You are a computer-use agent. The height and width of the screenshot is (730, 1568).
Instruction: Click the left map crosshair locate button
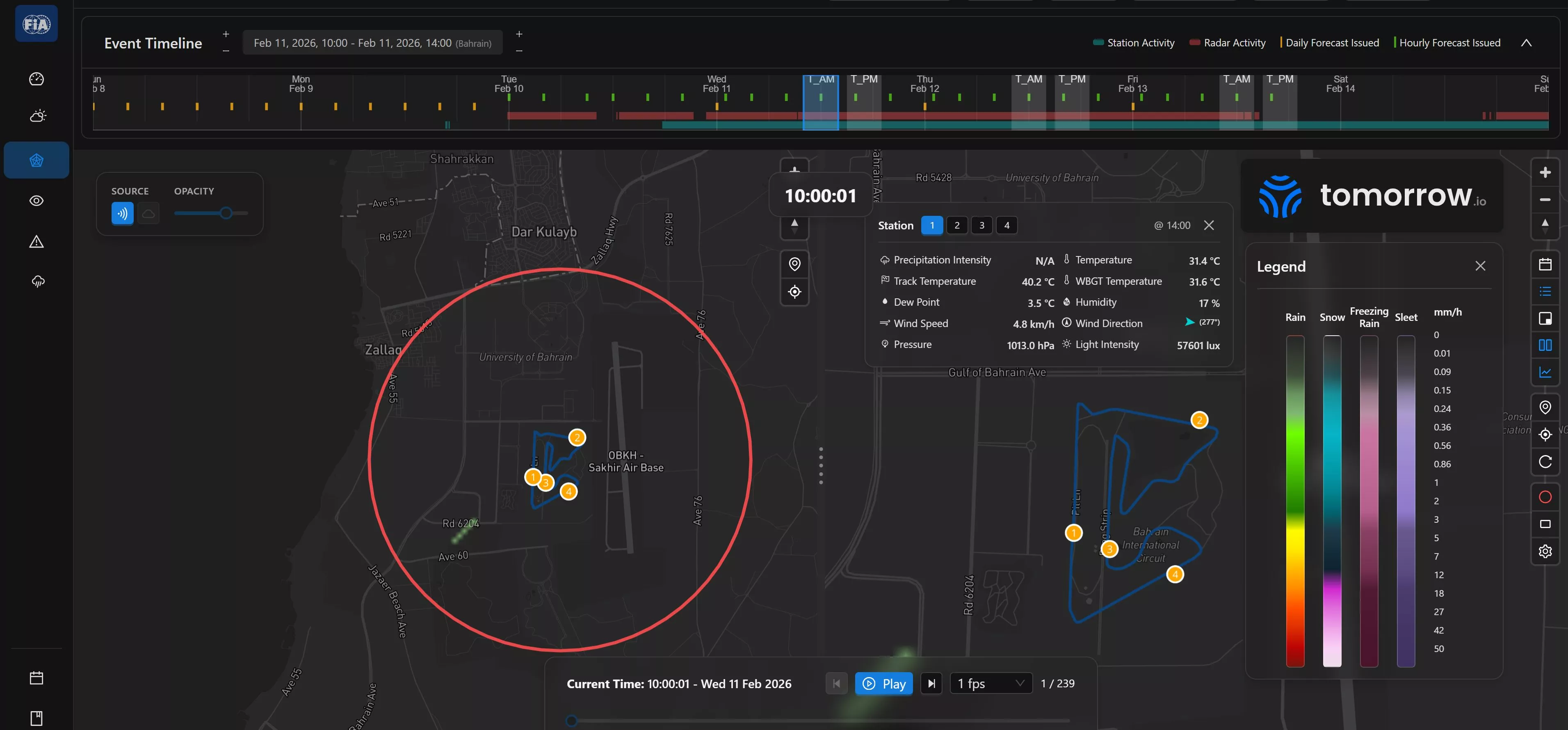pos(794,292)
